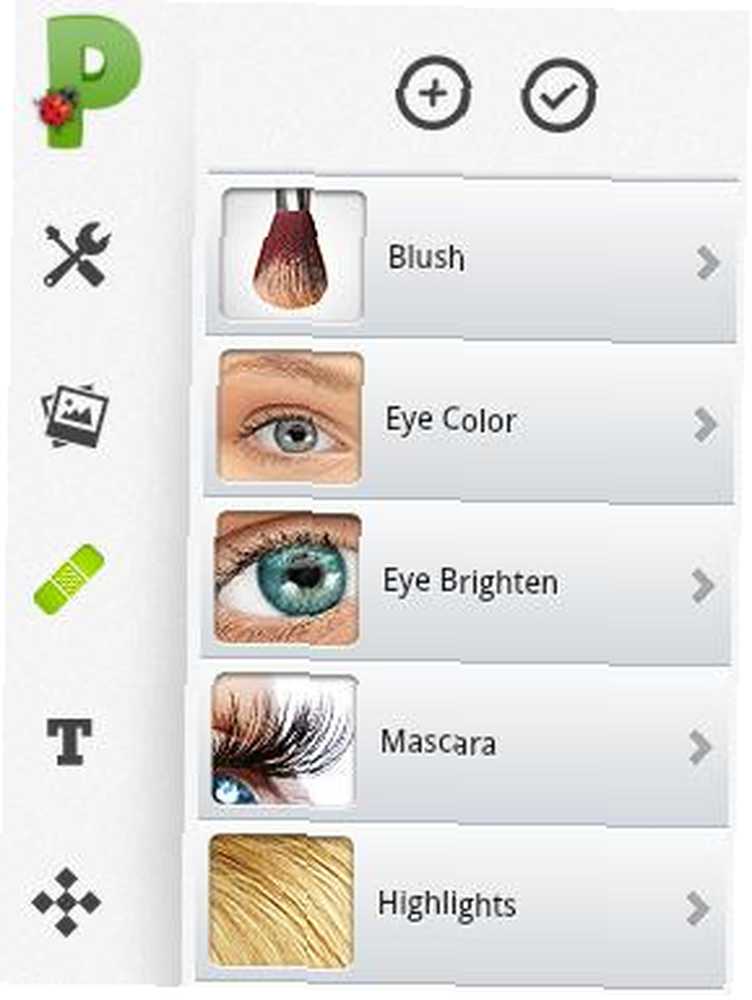Click the blush brush thumbnail

tap(293, 254)
